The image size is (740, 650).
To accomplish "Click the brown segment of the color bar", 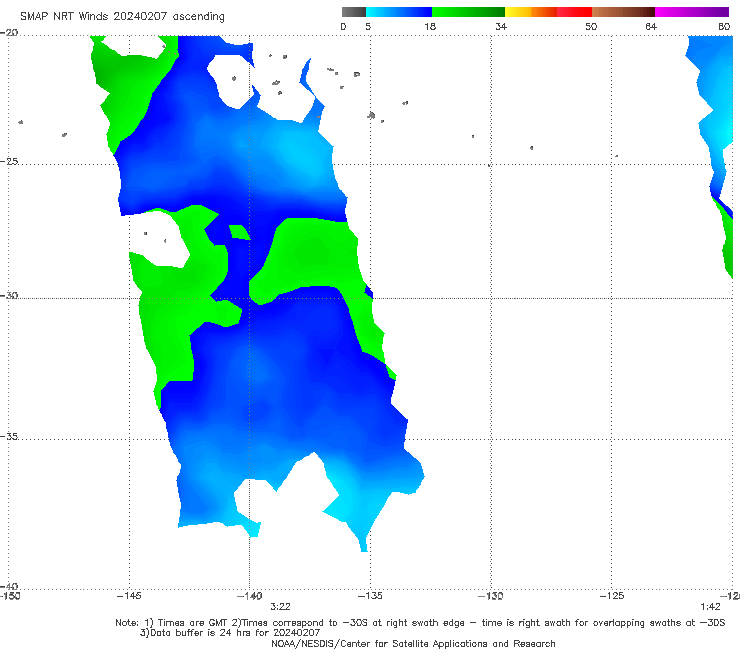I will coord(623,12).
